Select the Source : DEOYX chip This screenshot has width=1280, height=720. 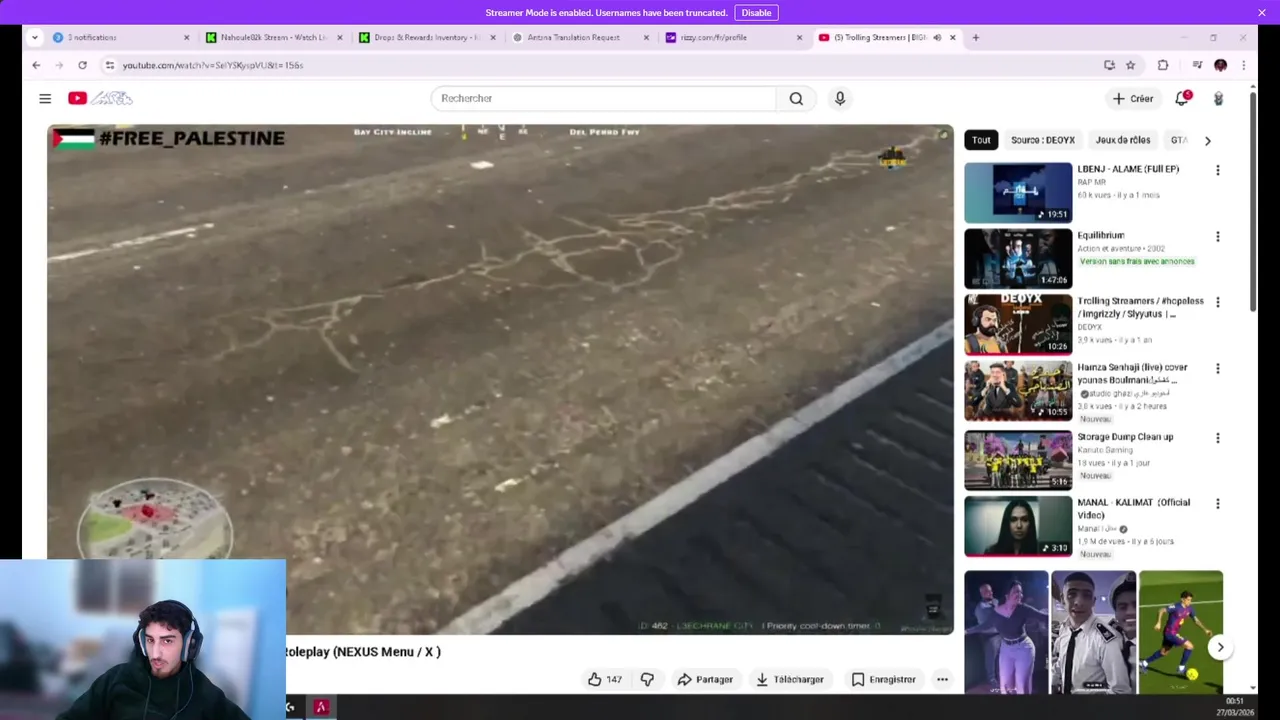(1043, 140)
